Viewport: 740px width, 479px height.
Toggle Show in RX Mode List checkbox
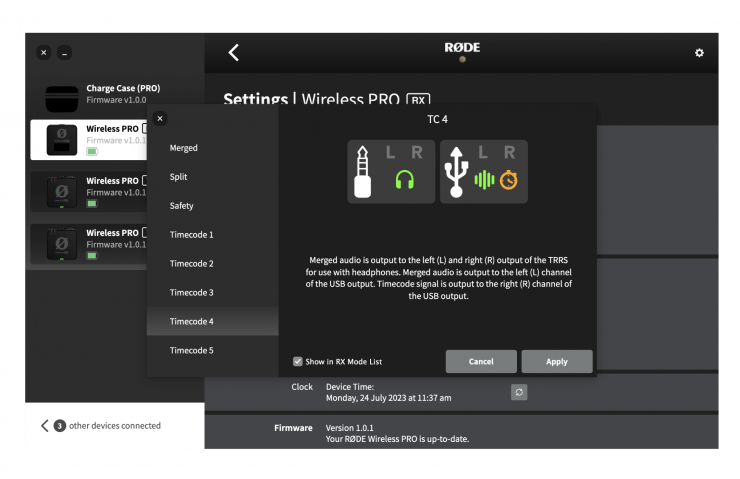pos(298,361)
